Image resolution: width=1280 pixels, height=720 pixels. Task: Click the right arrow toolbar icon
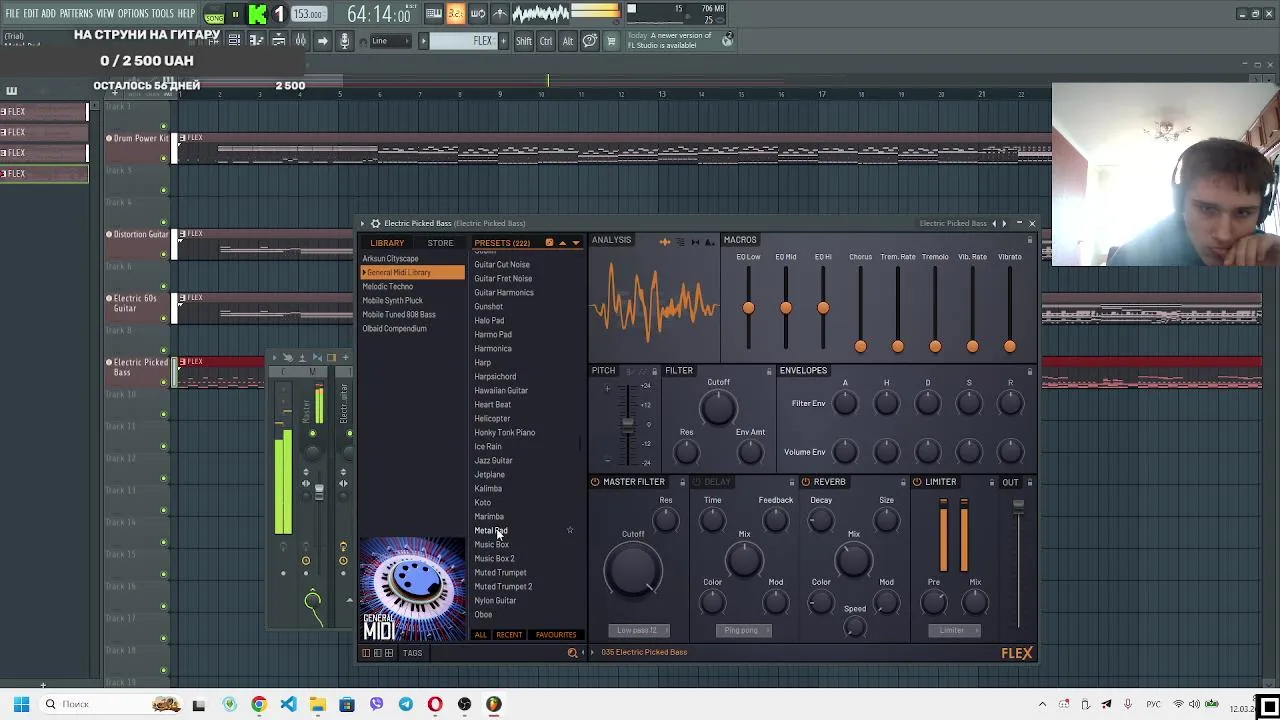point(322,41)
